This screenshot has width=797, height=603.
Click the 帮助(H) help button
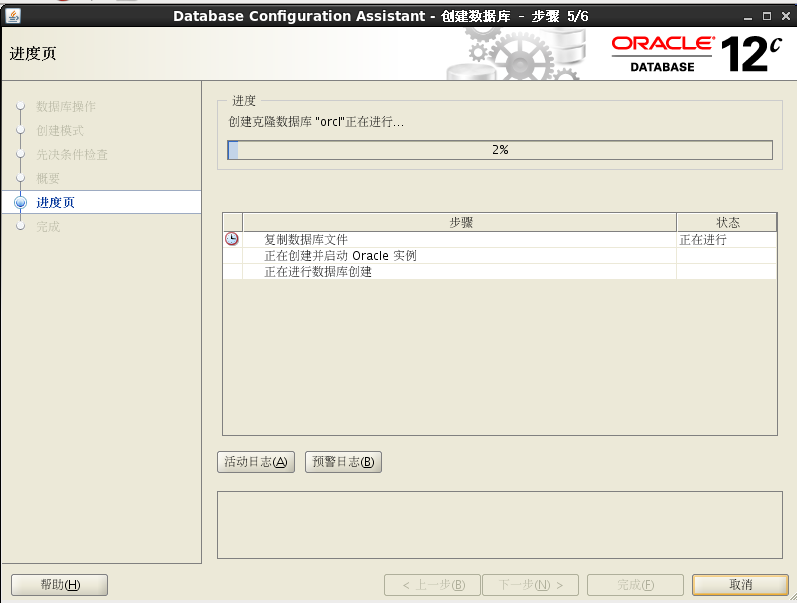coord(59,585)
